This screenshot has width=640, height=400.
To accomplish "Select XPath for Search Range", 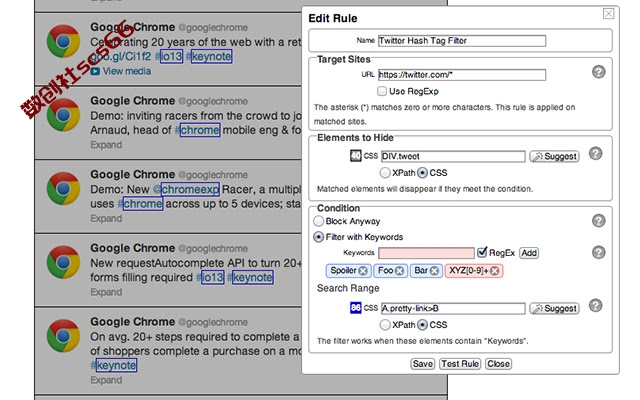I will (384, 324).
